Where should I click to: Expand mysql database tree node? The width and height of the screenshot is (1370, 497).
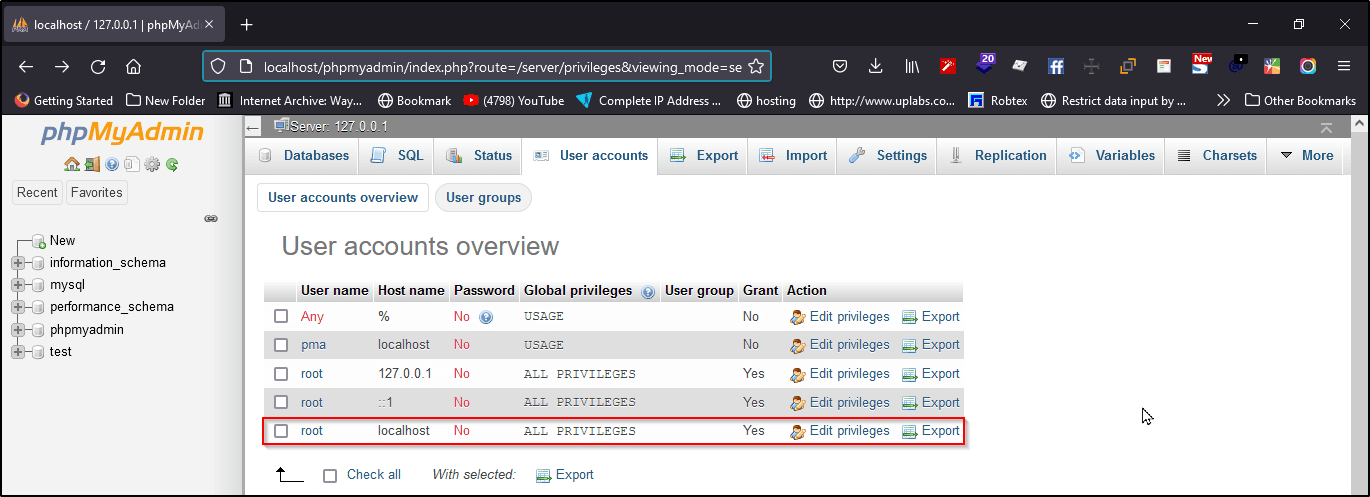click(x=17, y=285)
